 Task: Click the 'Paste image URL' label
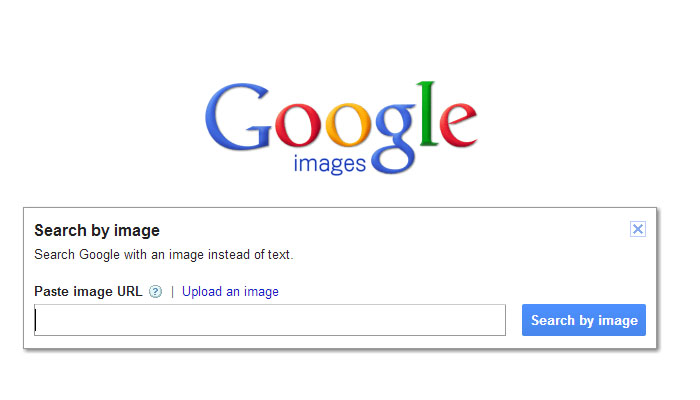(88, 292)
